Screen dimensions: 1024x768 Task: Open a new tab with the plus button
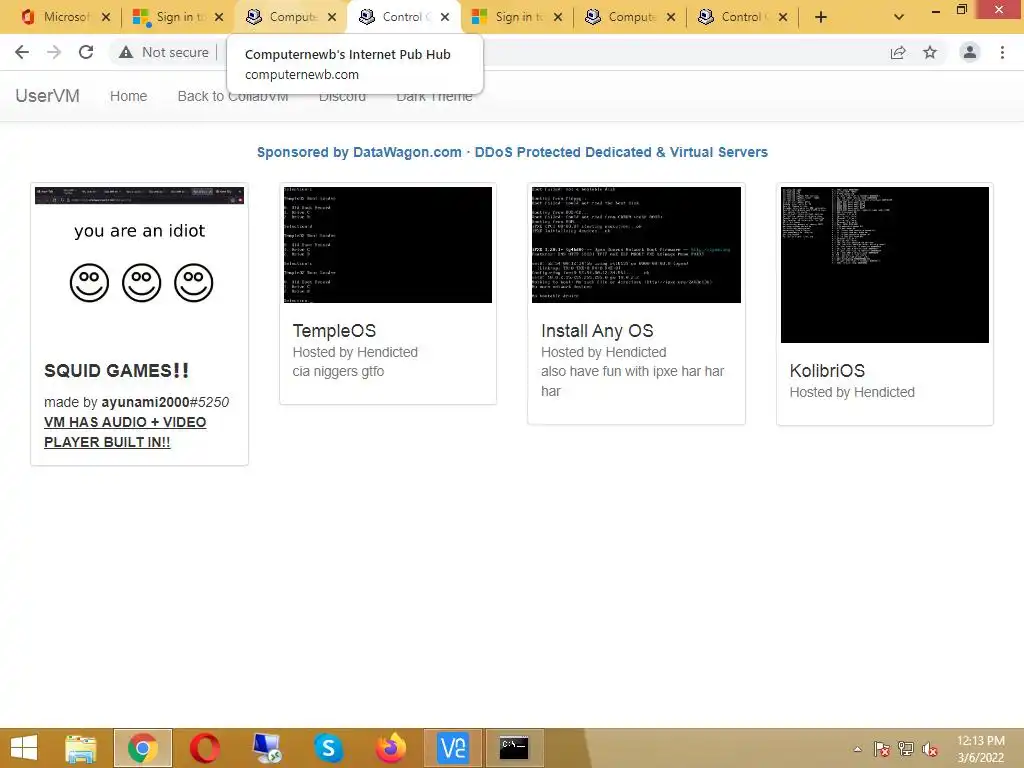821,17
